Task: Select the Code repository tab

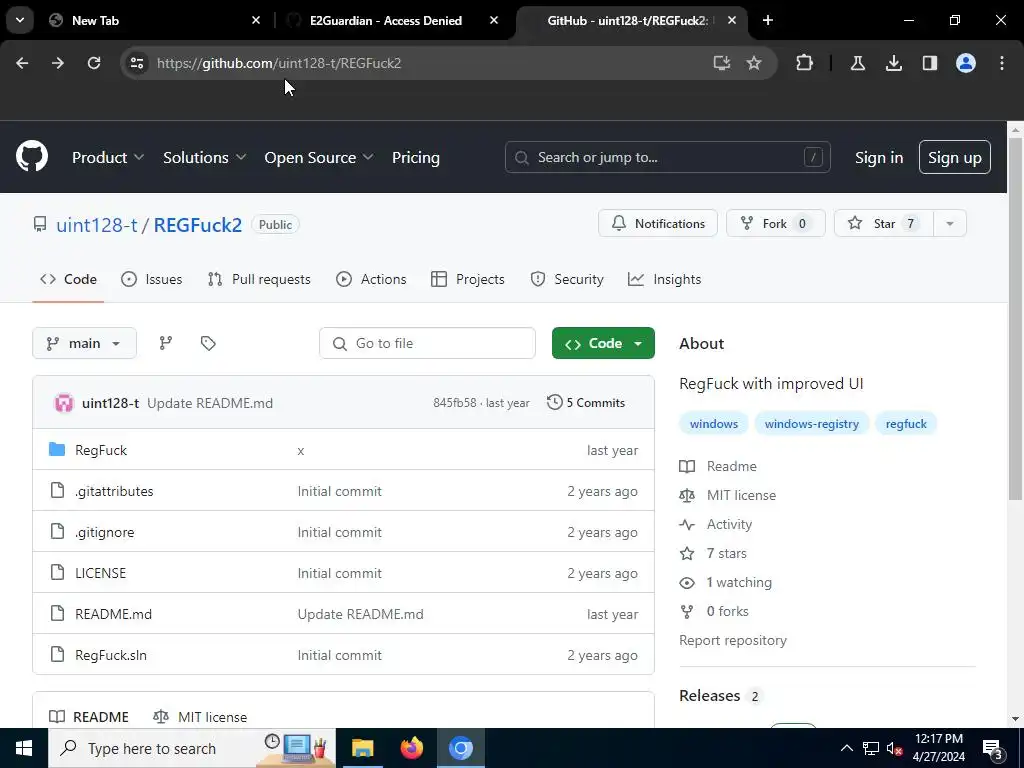Action: coord(69,280)
